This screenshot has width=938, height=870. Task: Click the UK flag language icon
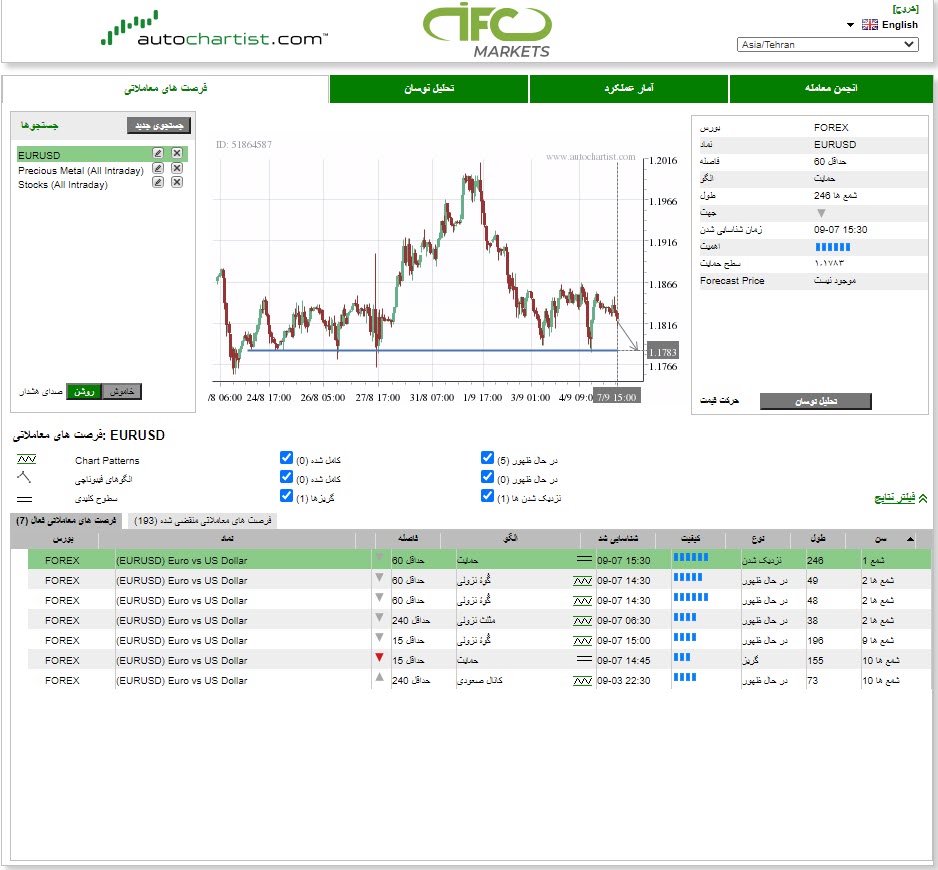click(870, 25)
